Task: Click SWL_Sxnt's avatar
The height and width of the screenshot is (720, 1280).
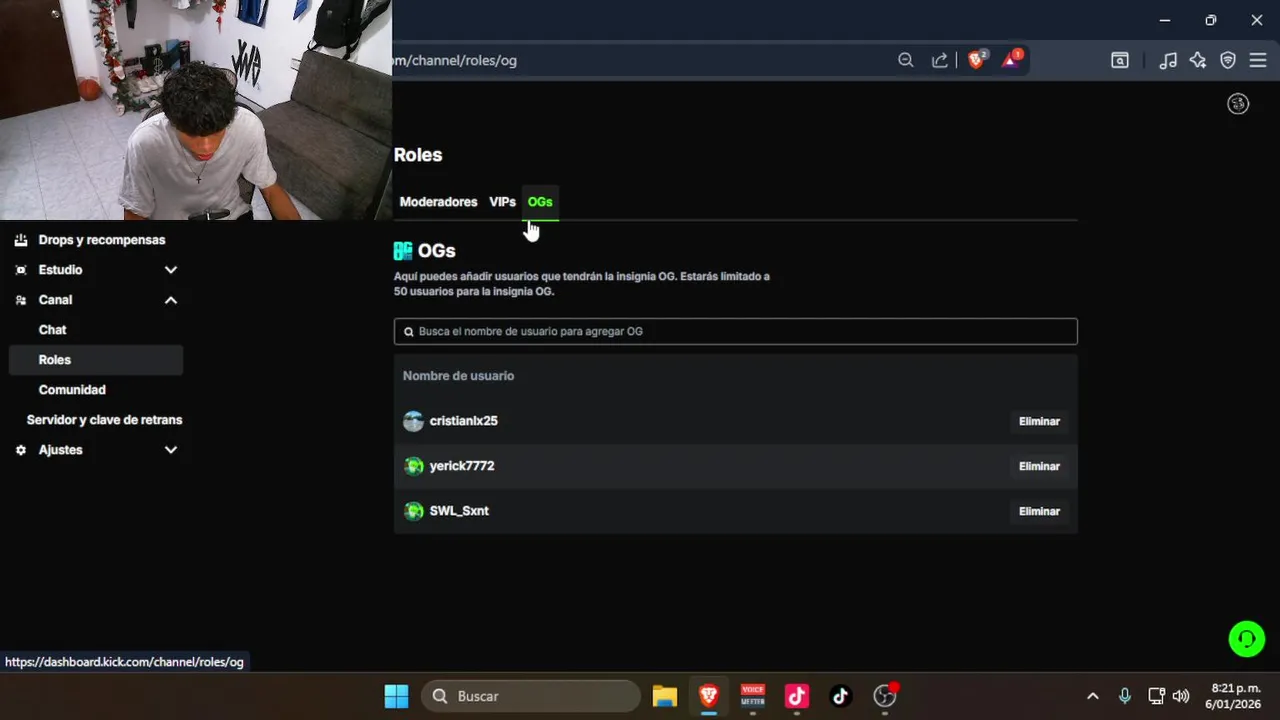Action: [x=413, y=511]
